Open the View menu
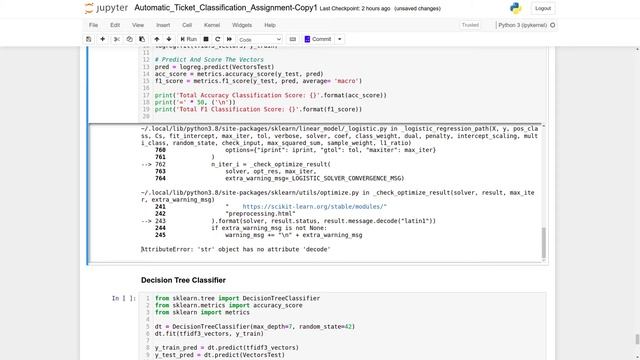640x360 pixels. 138,25
